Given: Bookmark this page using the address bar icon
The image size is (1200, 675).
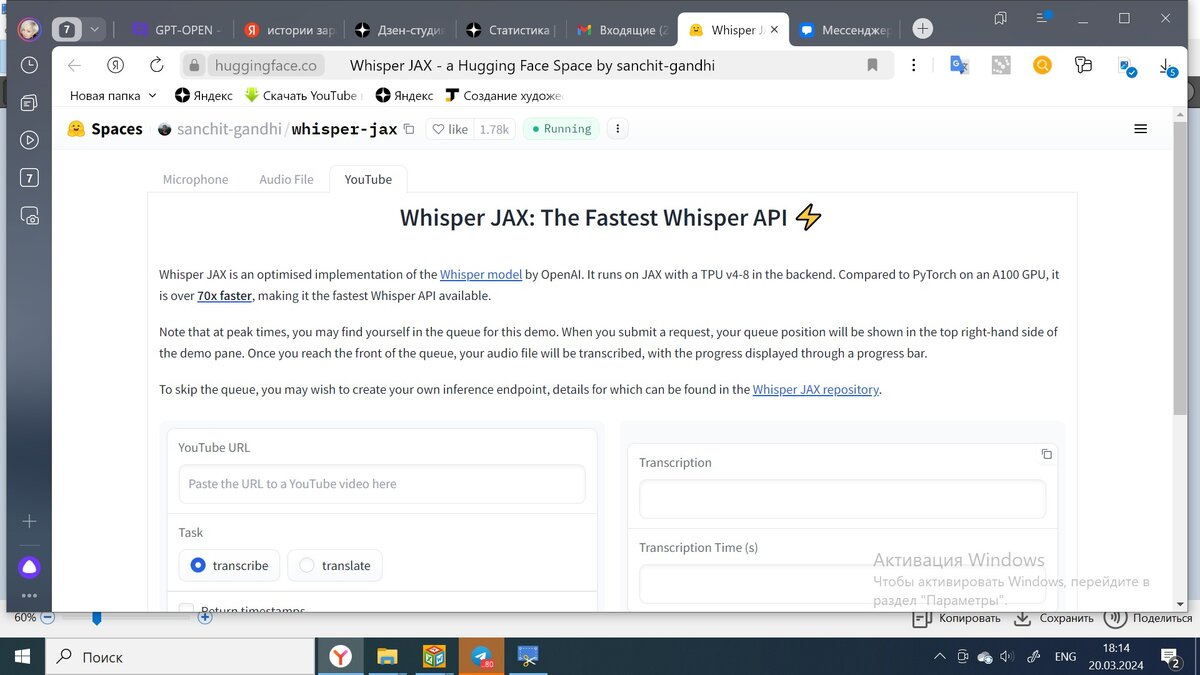Looking at the screenshot, I should pyautogui.click(x=872, y=65).
